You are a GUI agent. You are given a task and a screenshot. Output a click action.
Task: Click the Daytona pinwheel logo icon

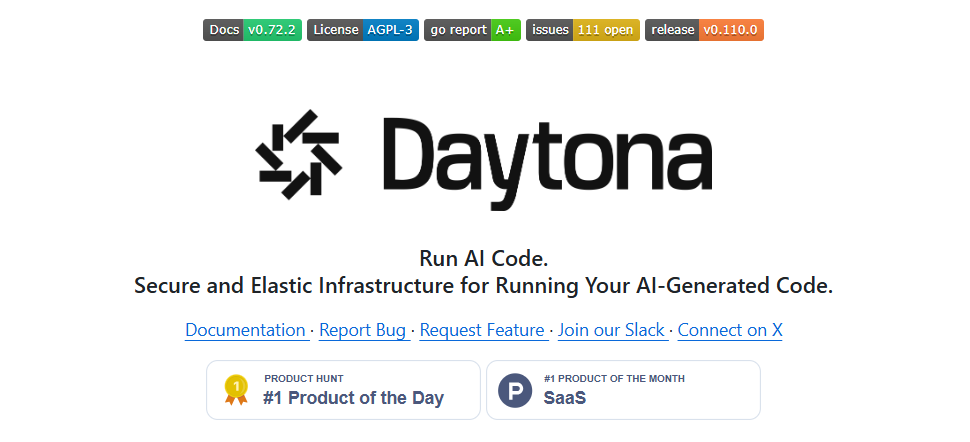pyautogui.click(x=299, y=155)
